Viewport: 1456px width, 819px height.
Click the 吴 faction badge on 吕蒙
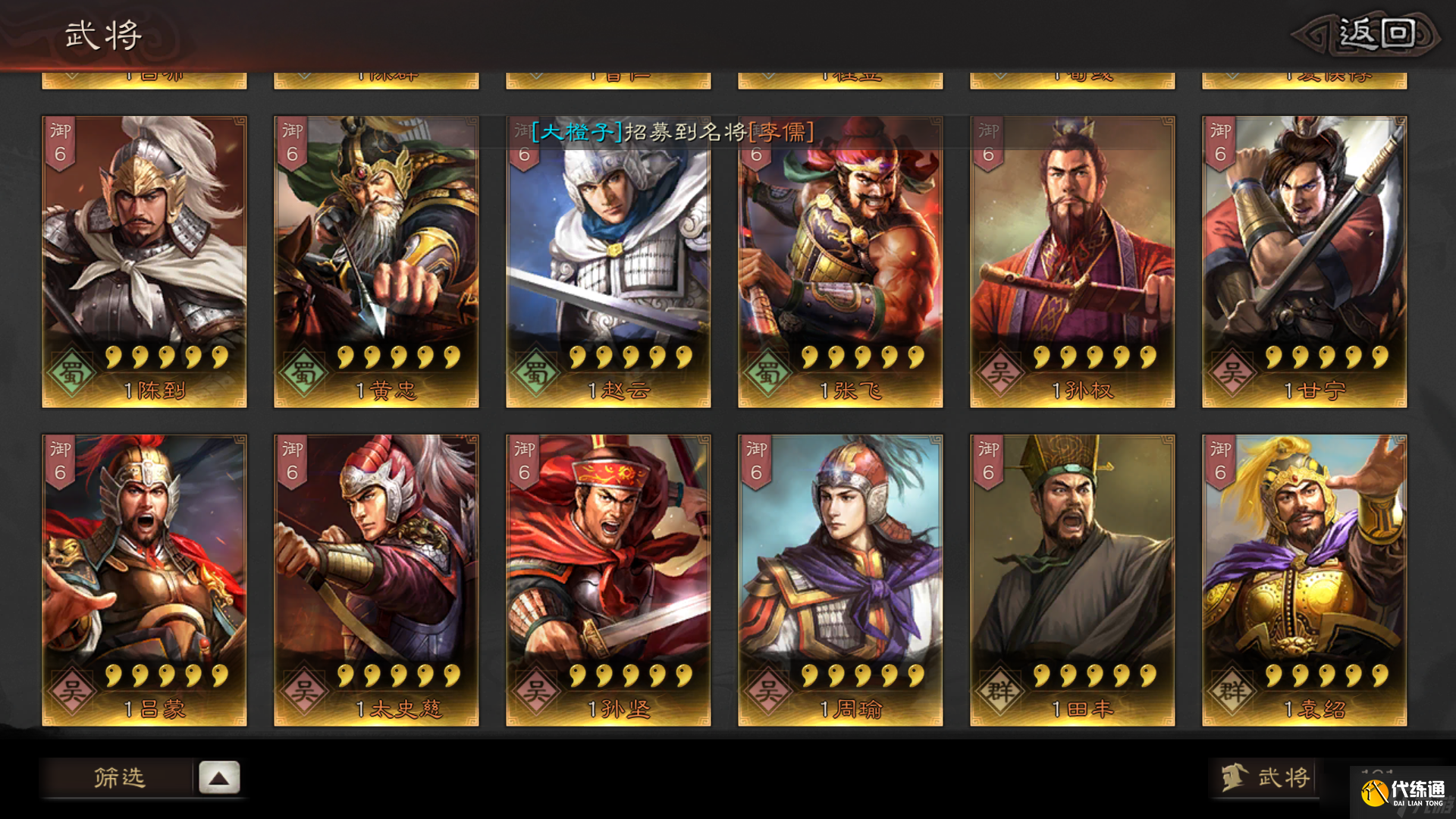[72, 691]
